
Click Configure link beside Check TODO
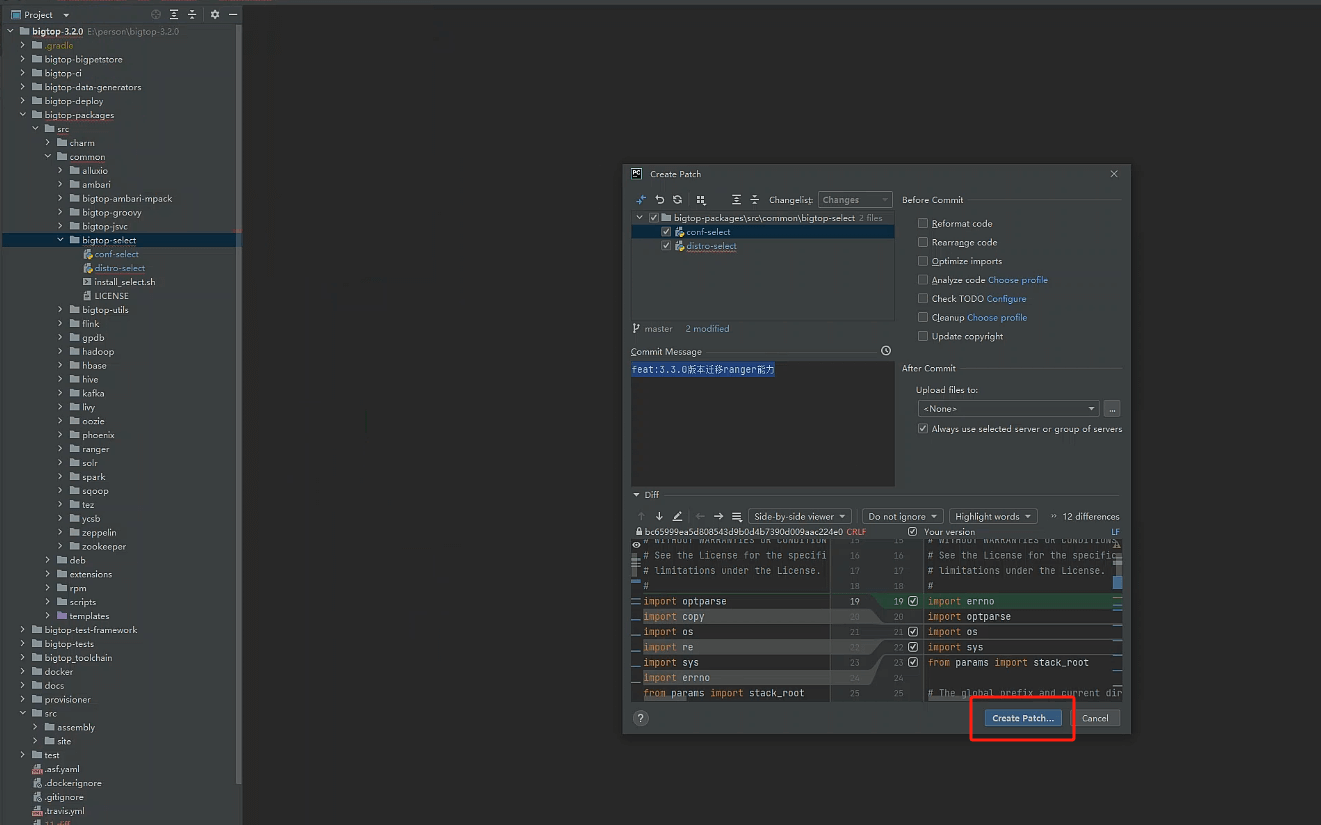tap(1007, 298)
